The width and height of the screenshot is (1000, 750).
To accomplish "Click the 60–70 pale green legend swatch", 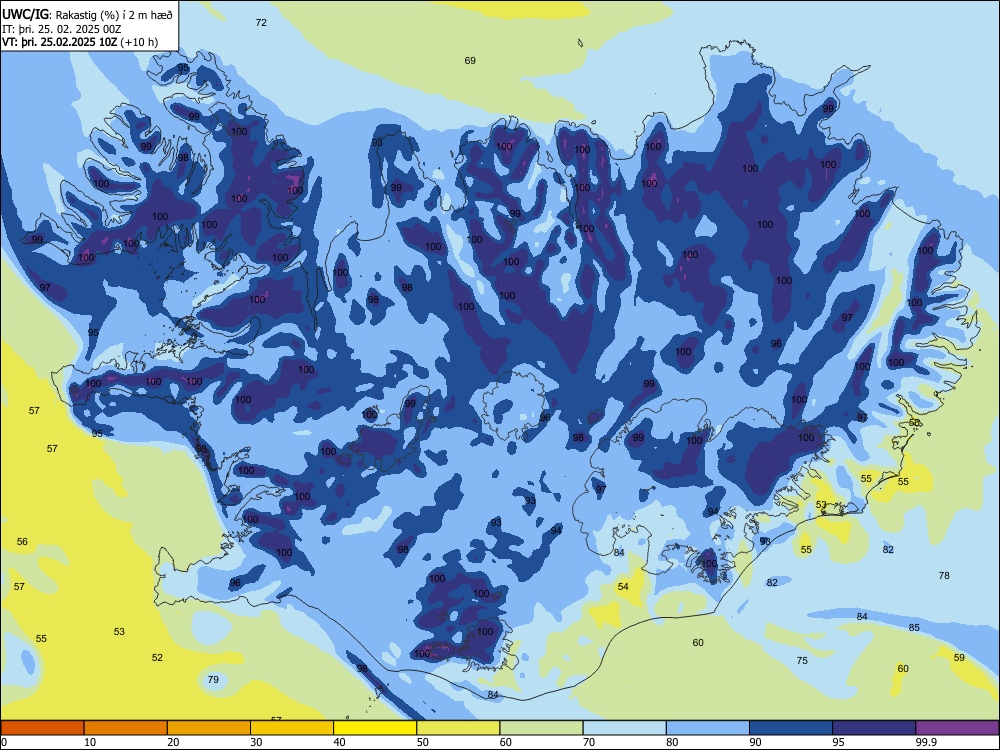I will pos(541,728).
